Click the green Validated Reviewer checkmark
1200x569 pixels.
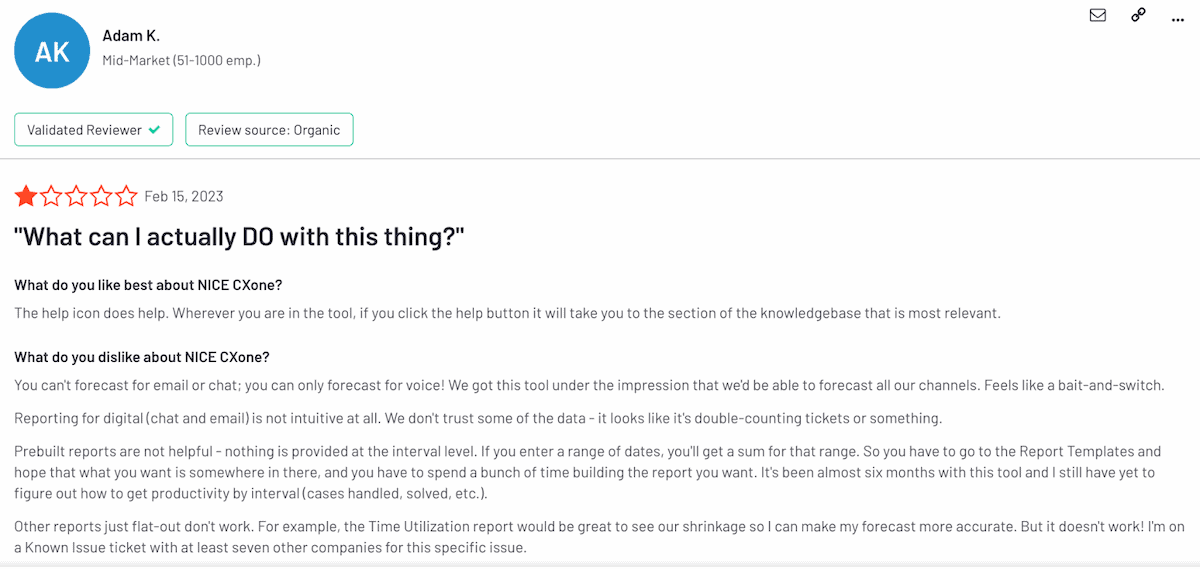pos(154,130)
